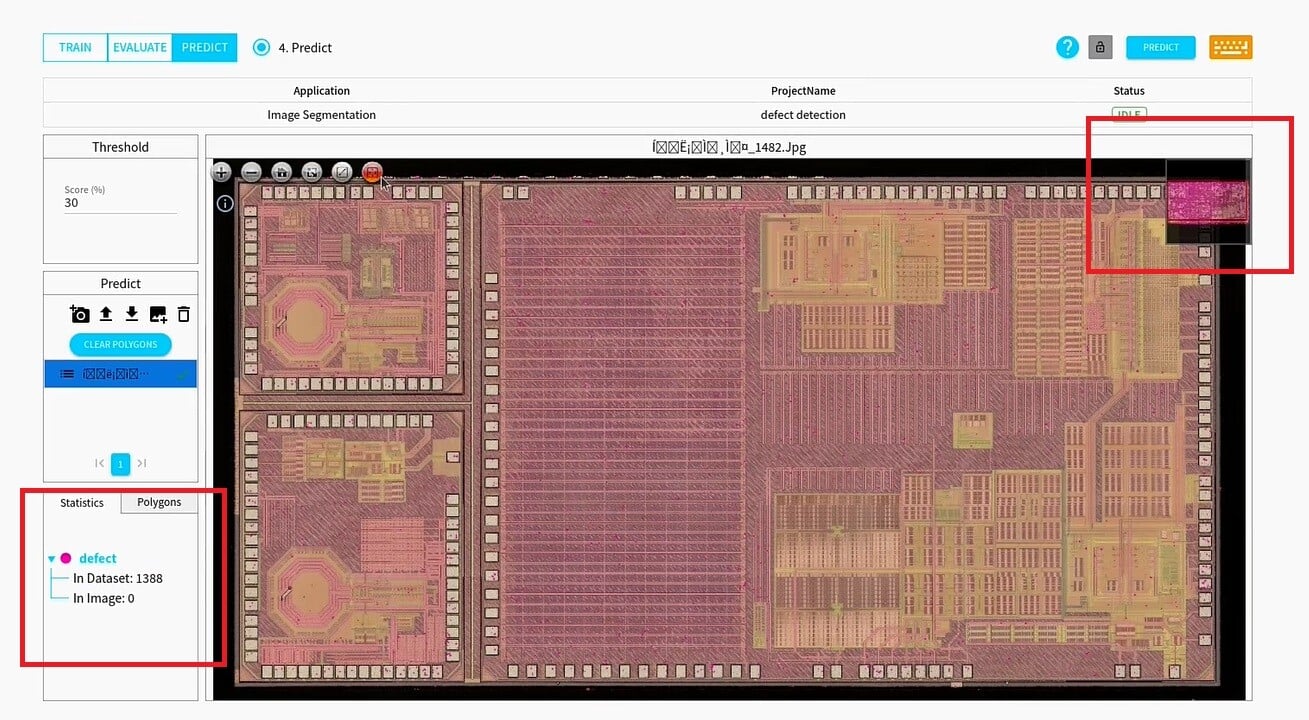Select the Zoom In tool on image toolbar
The image size is (1309, 720).
221,172
